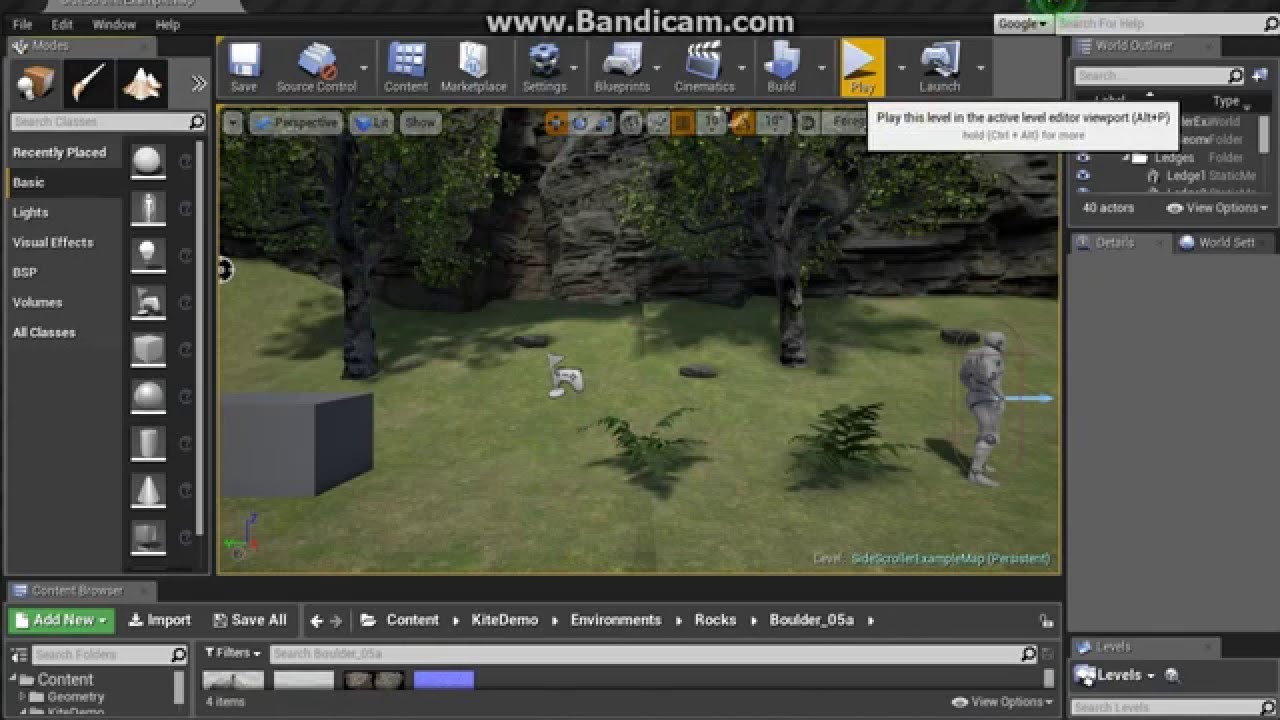Select Place mode icon in Modes

tap(35, 84)
